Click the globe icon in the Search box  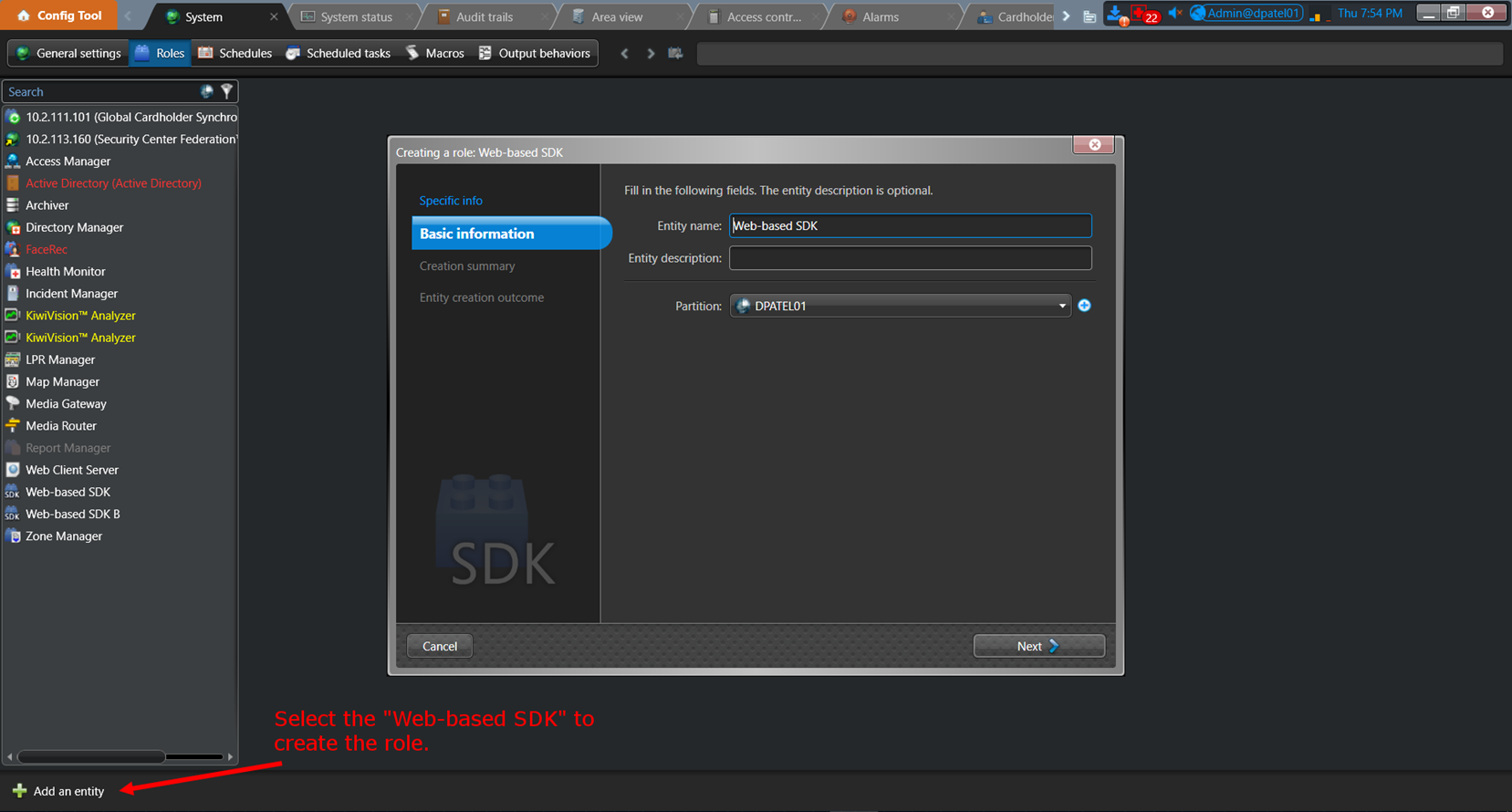(207, 91)
